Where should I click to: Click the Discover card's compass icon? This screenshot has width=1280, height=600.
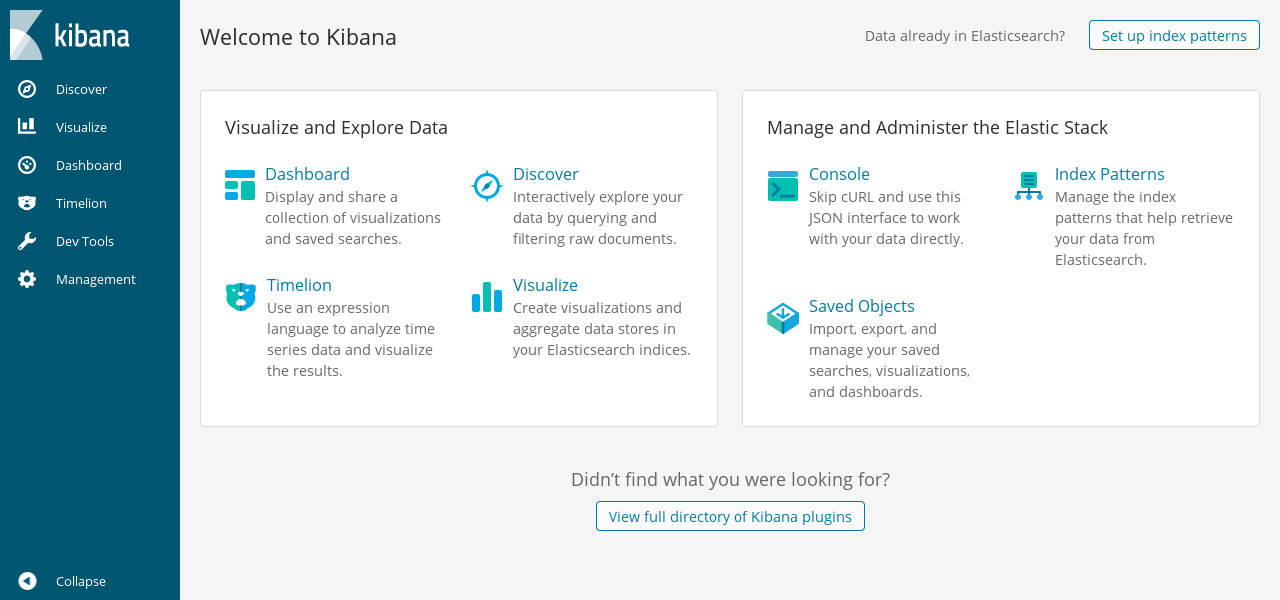pos(486,186)
